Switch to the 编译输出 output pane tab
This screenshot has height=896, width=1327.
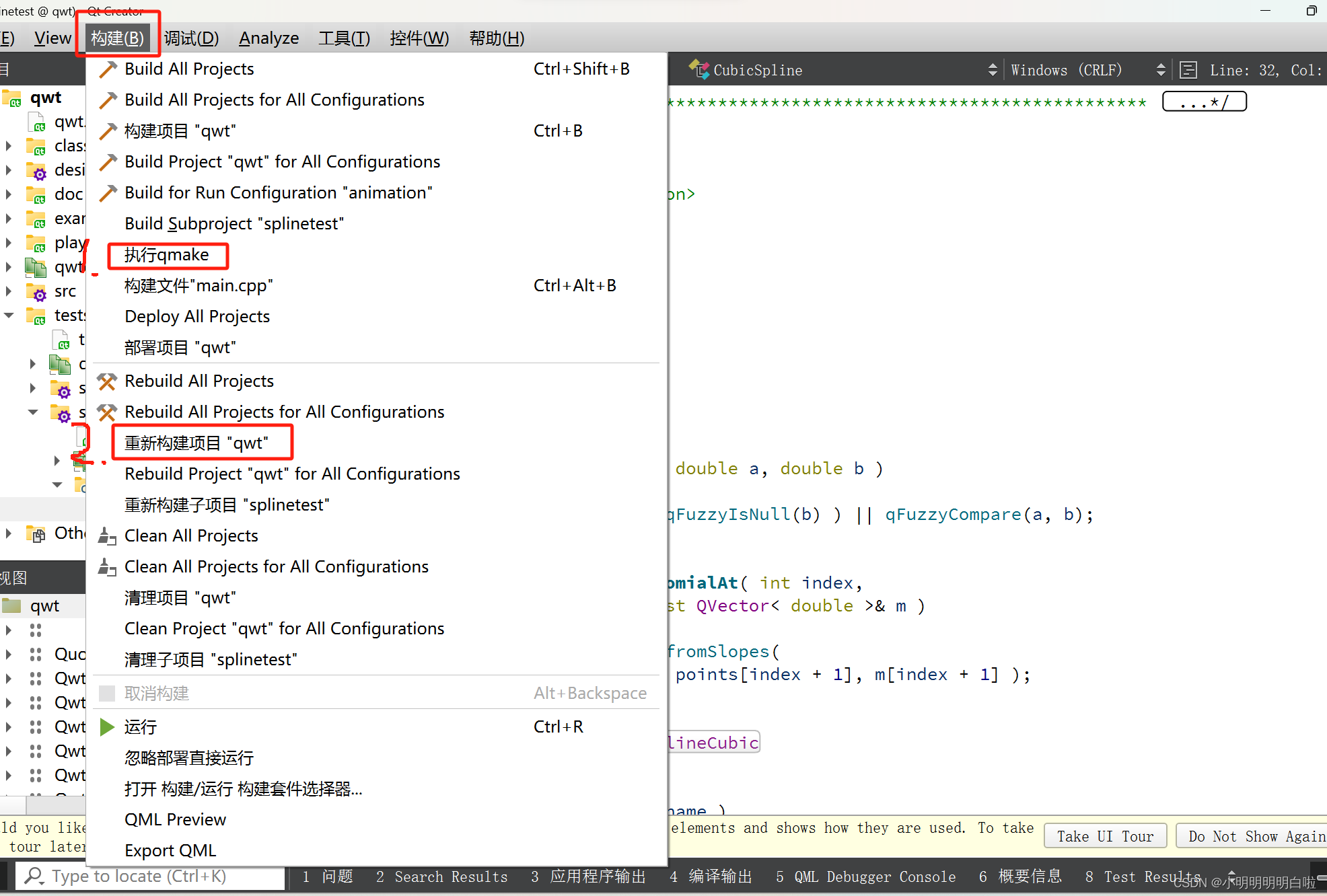coord(711,876)
